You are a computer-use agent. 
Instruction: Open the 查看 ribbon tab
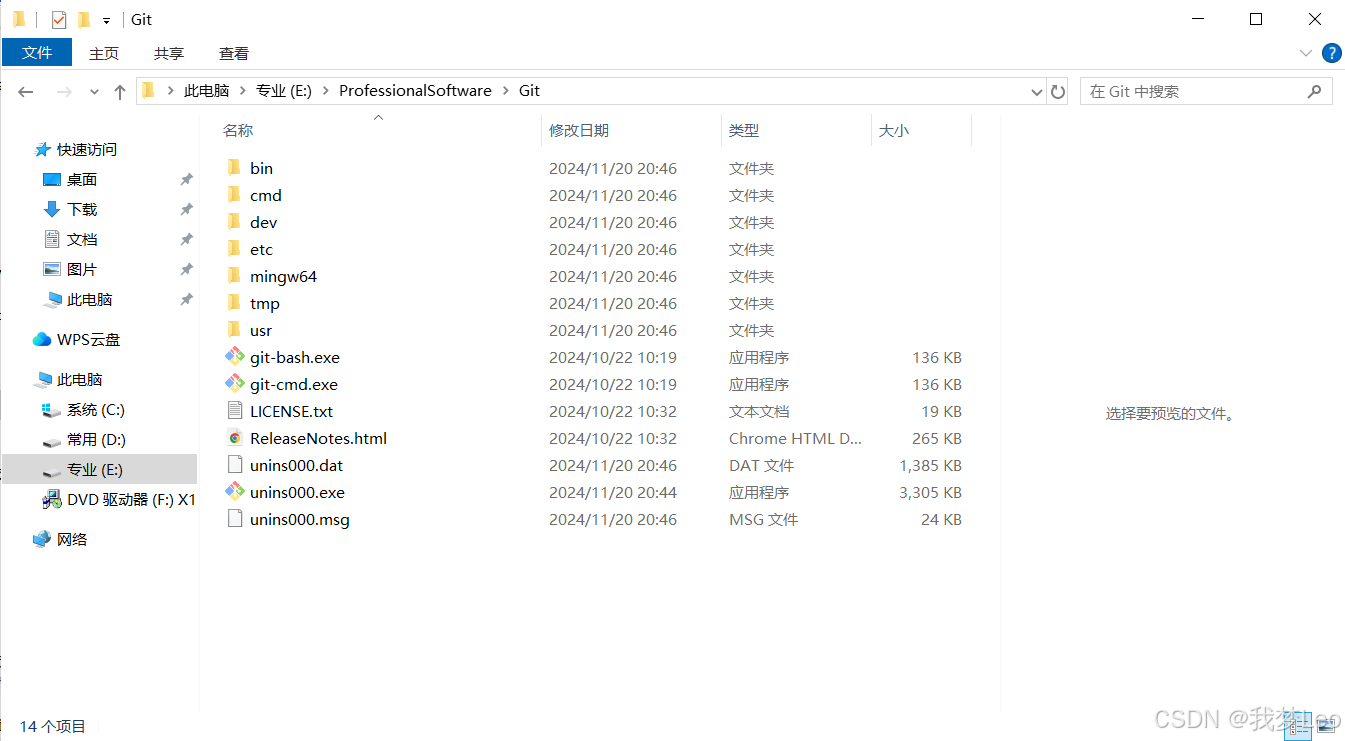[234, 53]
